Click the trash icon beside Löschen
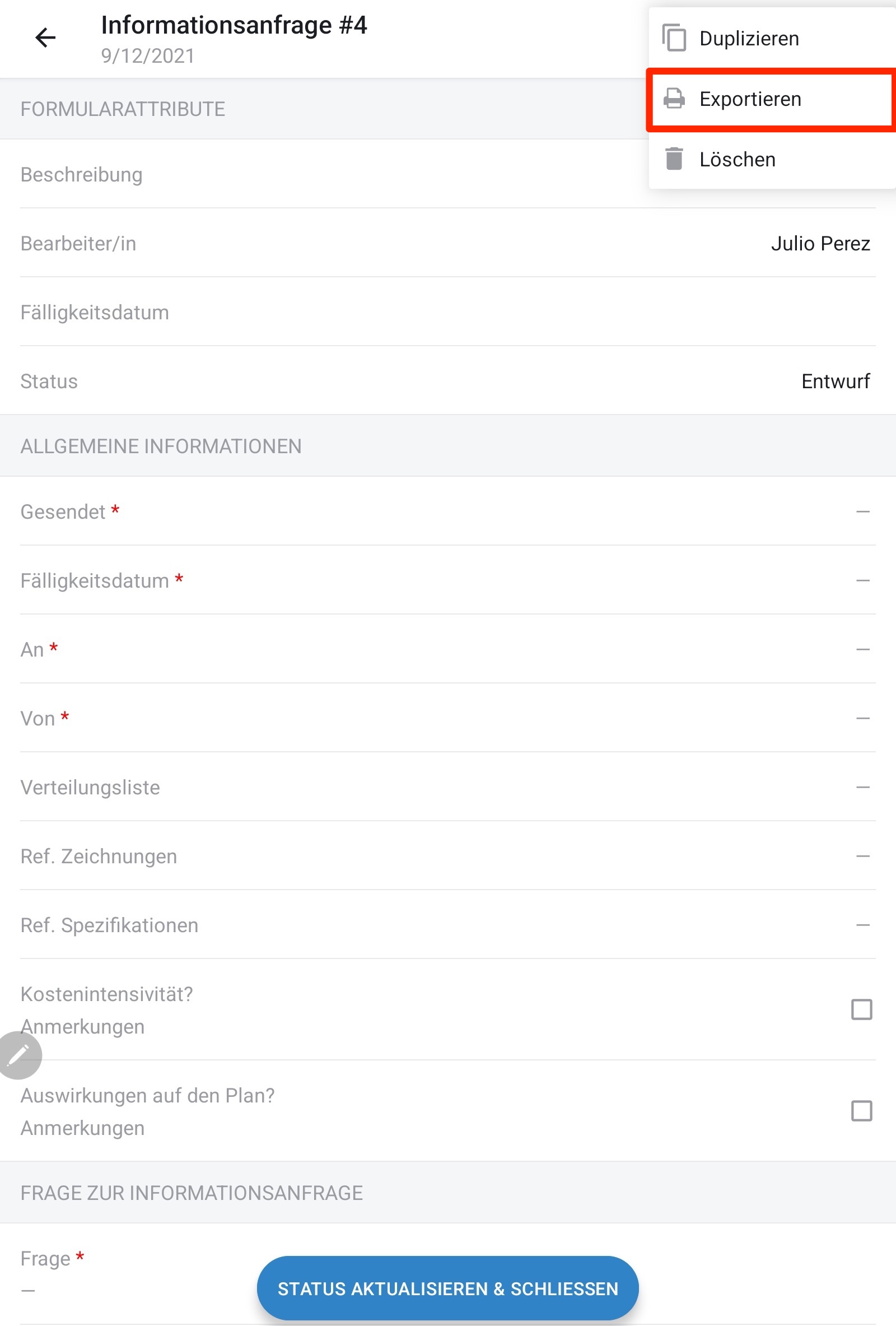896x1326 pixels. tap(674, 159)
